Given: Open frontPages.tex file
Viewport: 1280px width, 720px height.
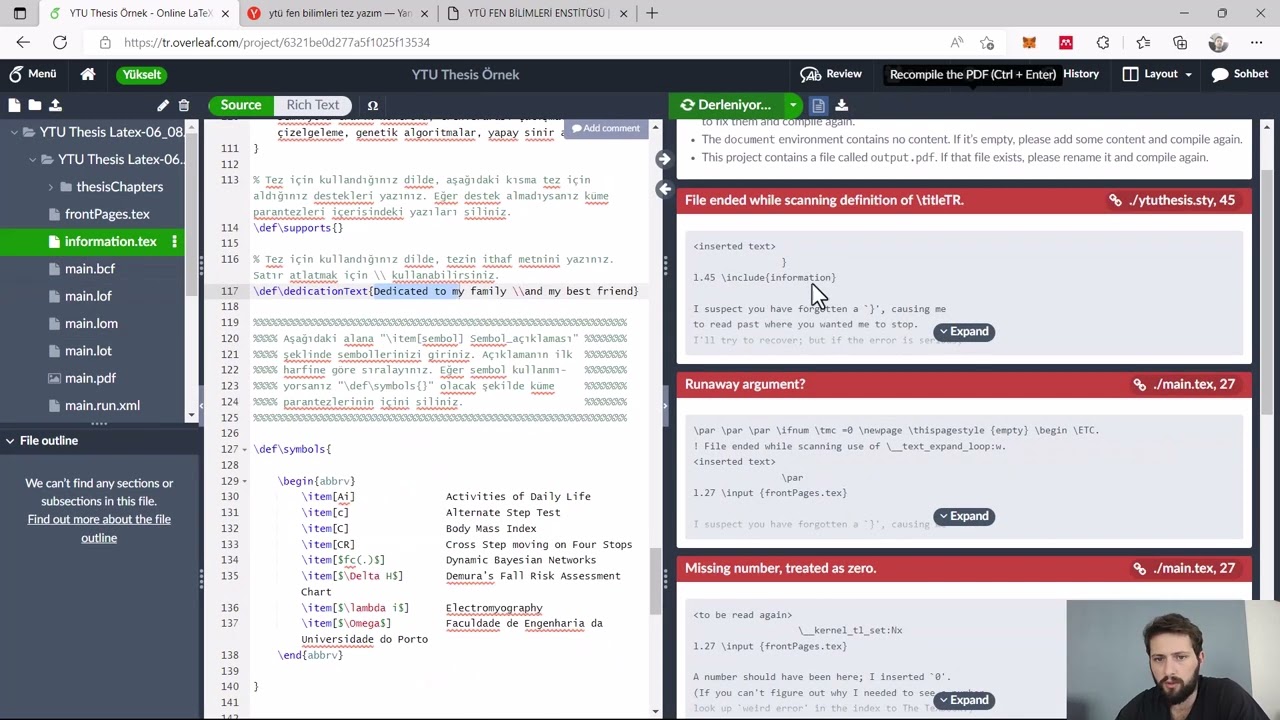Looking at the screenshot, I should [107, 214].
